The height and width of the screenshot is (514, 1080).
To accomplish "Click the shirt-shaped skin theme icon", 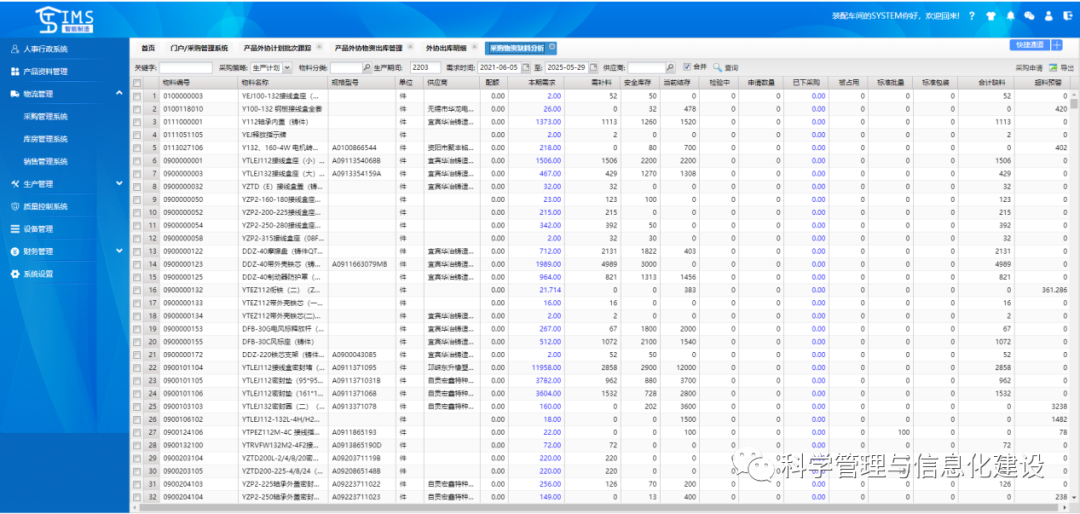I will [x=990, y=16].
